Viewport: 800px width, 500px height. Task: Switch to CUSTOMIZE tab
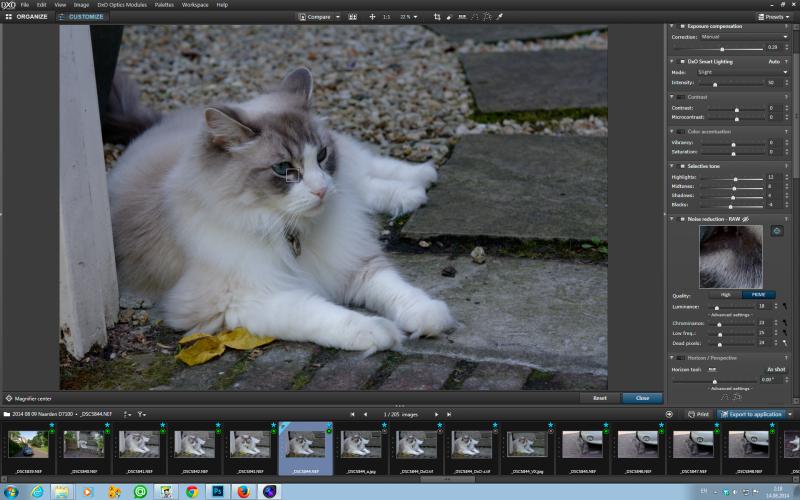[x=81, y=17]
